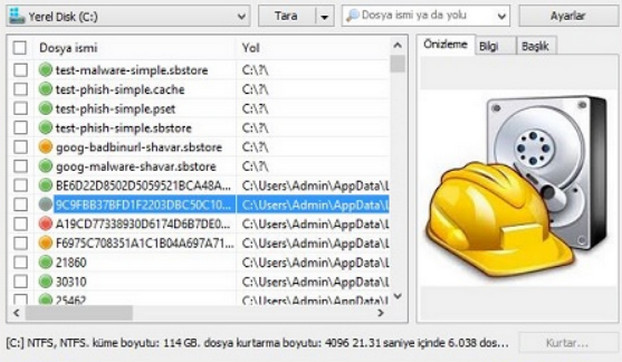Screen dimensions: 622x362
Task: Click the red status dot for A19CD77338930D6174D6B7DE0
Action: click(46, 224)
